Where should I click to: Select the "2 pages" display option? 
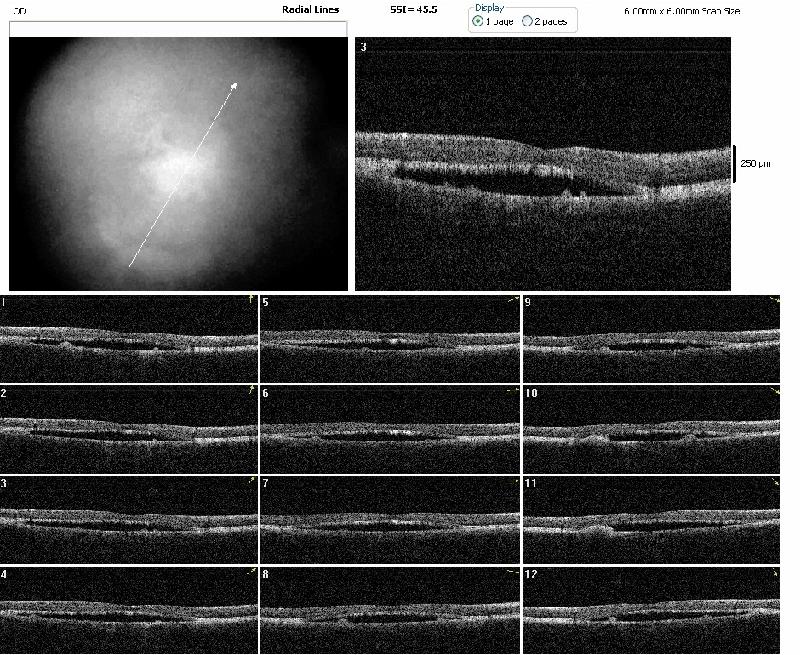[527, 21]
